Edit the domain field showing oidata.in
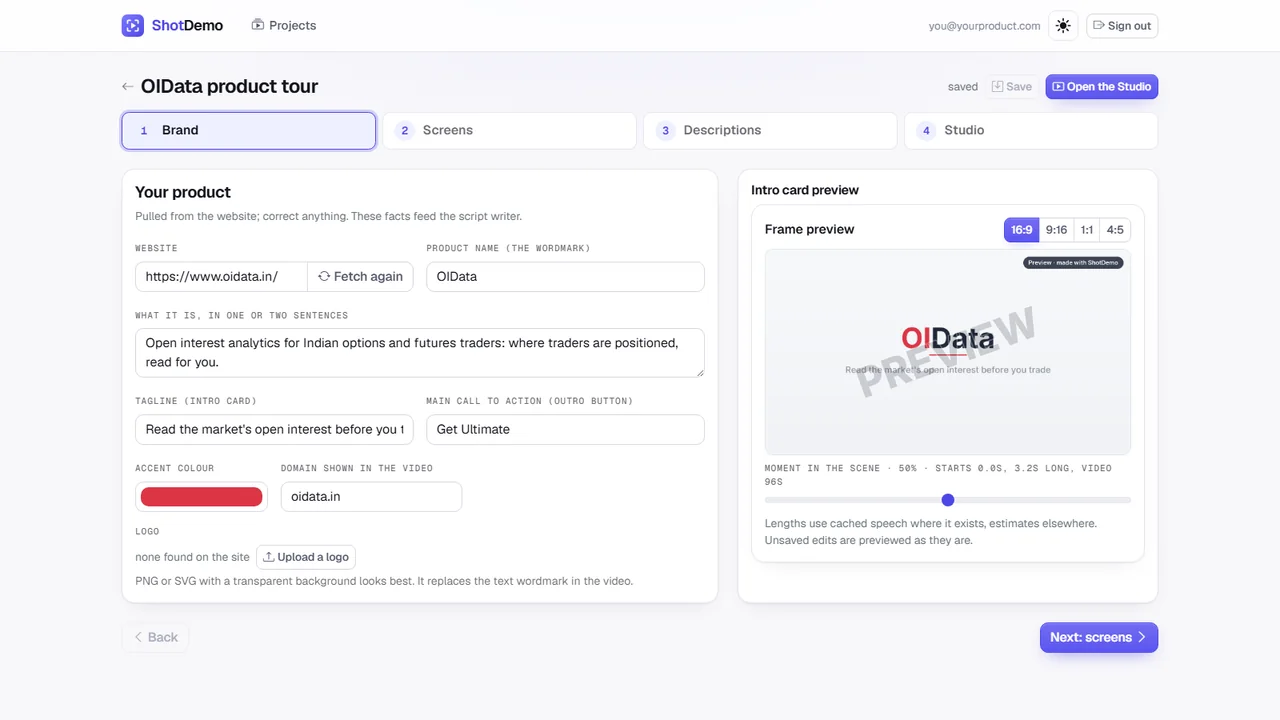Viewport: 1280px width, 720px height. (x=372, y=497)
